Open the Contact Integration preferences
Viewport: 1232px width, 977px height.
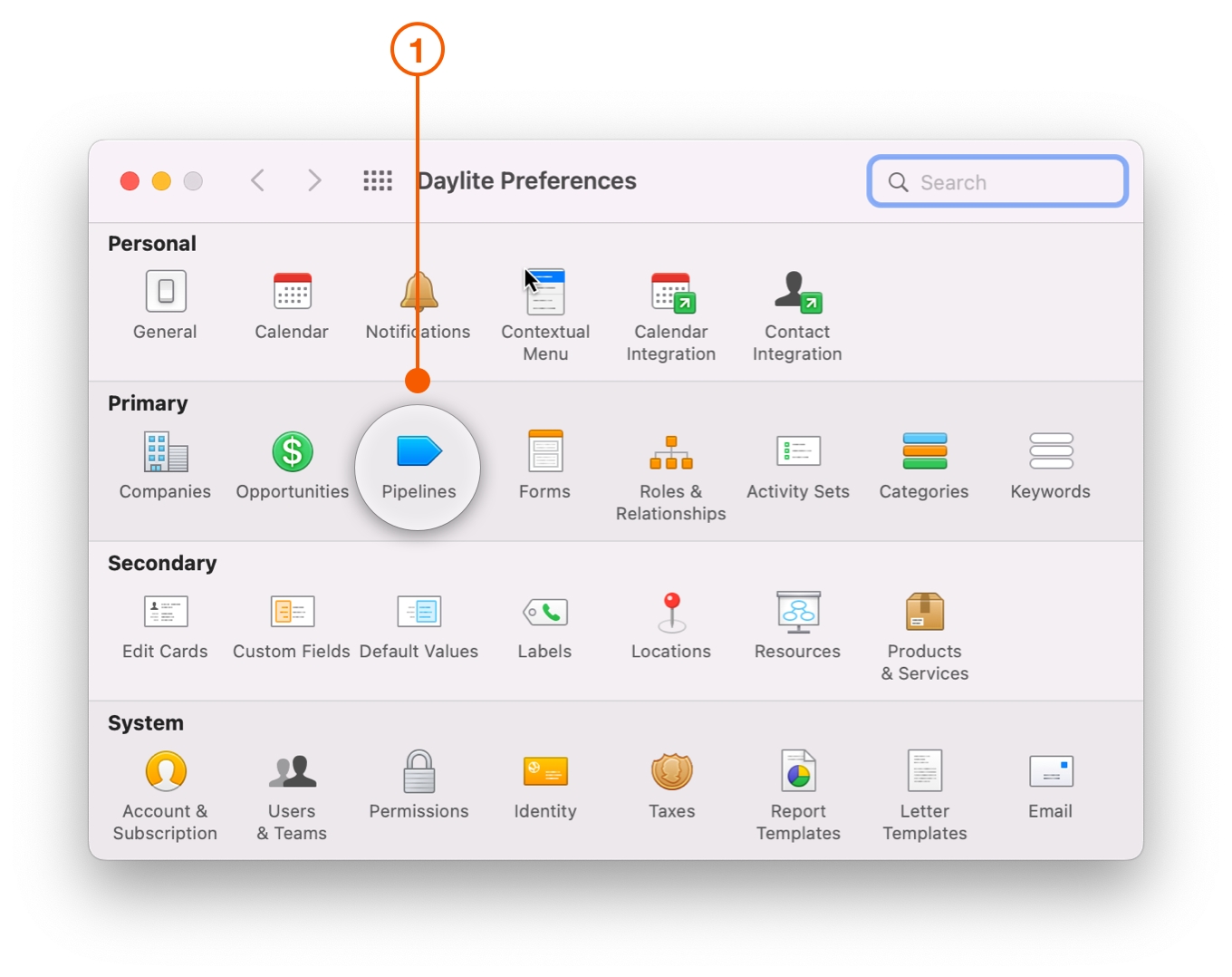(x=797, y=304)
